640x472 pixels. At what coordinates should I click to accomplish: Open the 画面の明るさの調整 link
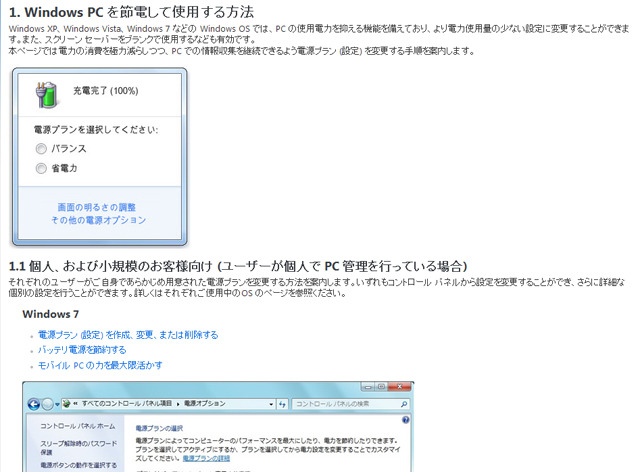coord(96,207)
